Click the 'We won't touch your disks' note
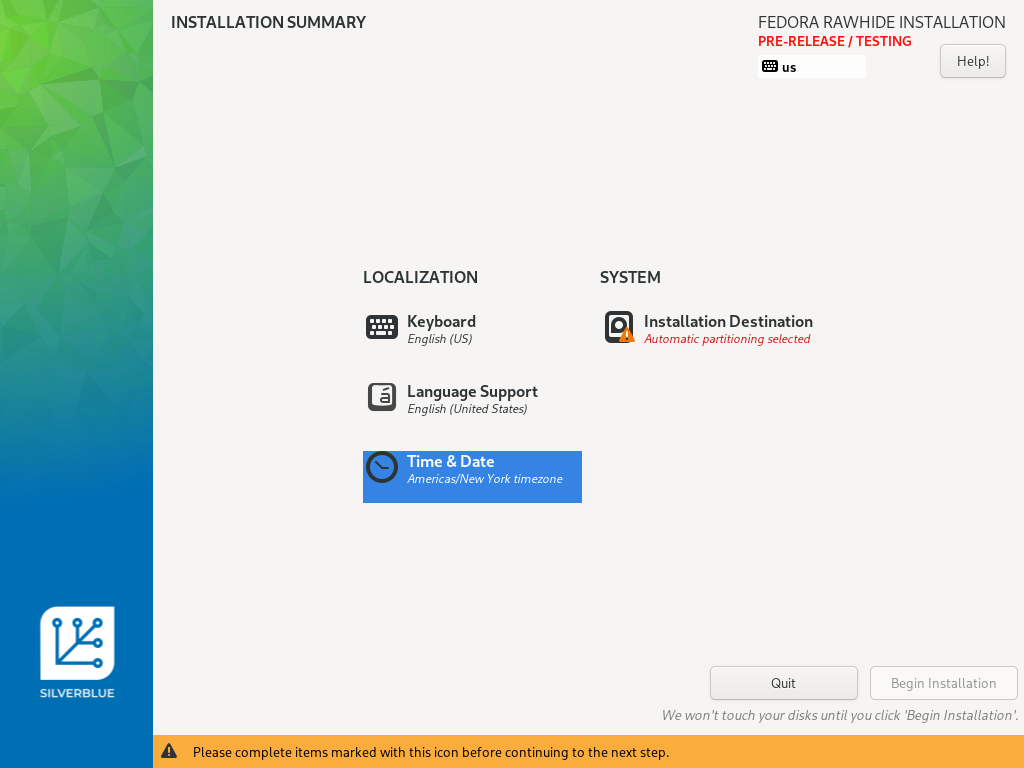Image resolution: width=1024 pixels, height=768 pixels. coord(840,715)
